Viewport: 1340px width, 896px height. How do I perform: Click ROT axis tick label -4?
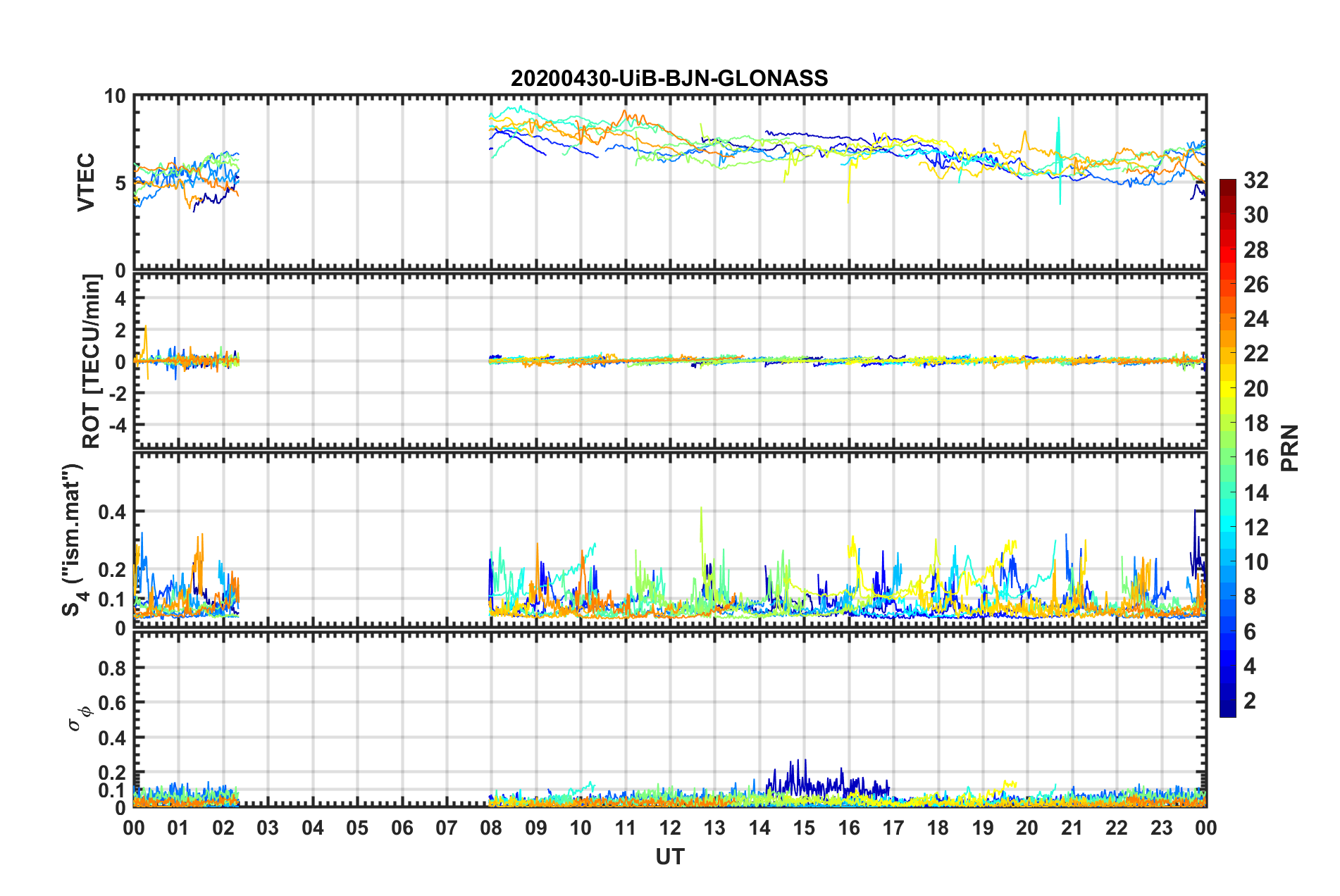(x=118, y=425)
